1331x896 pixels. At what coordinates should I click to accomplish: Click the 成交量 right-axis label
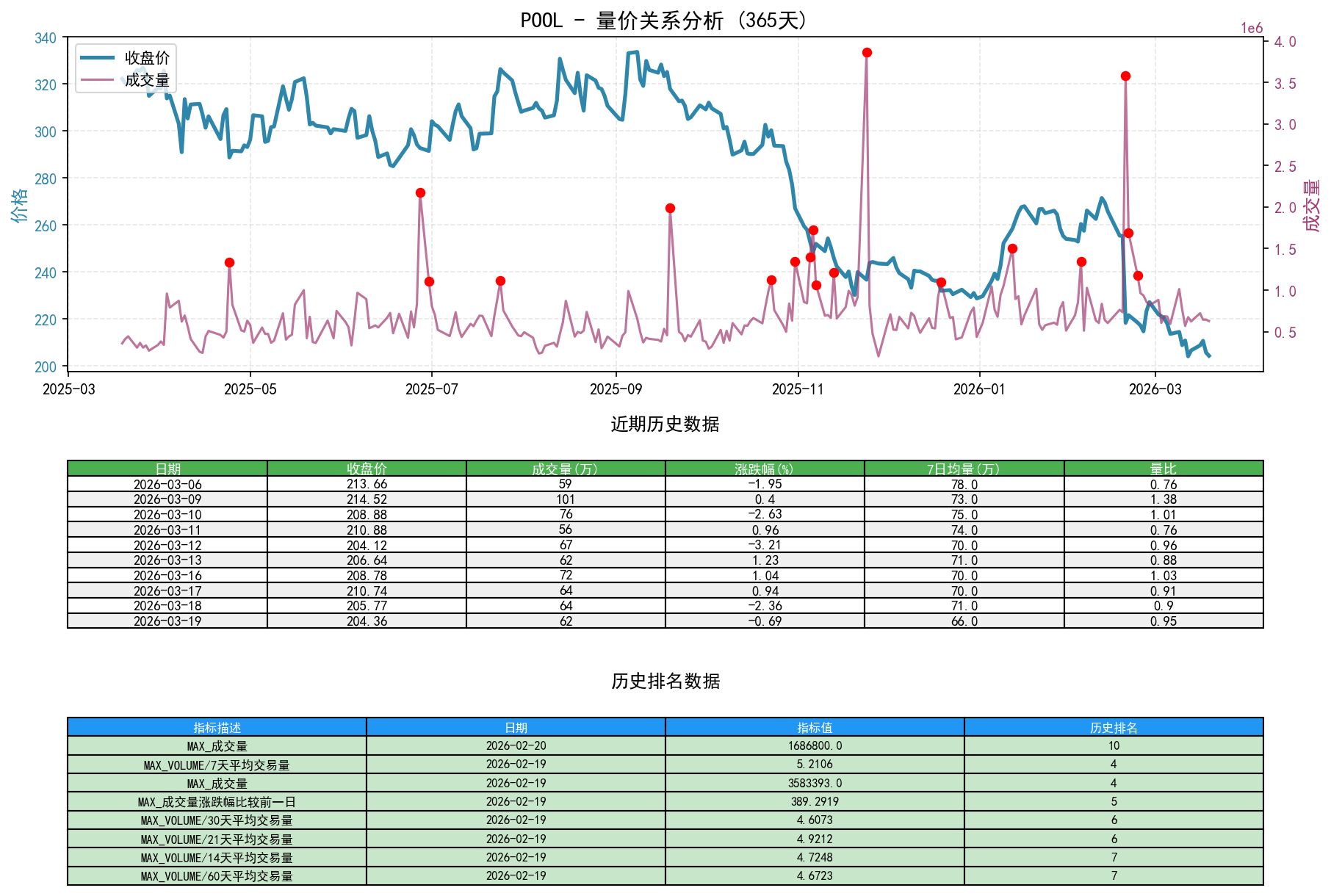click(1312, 207)
